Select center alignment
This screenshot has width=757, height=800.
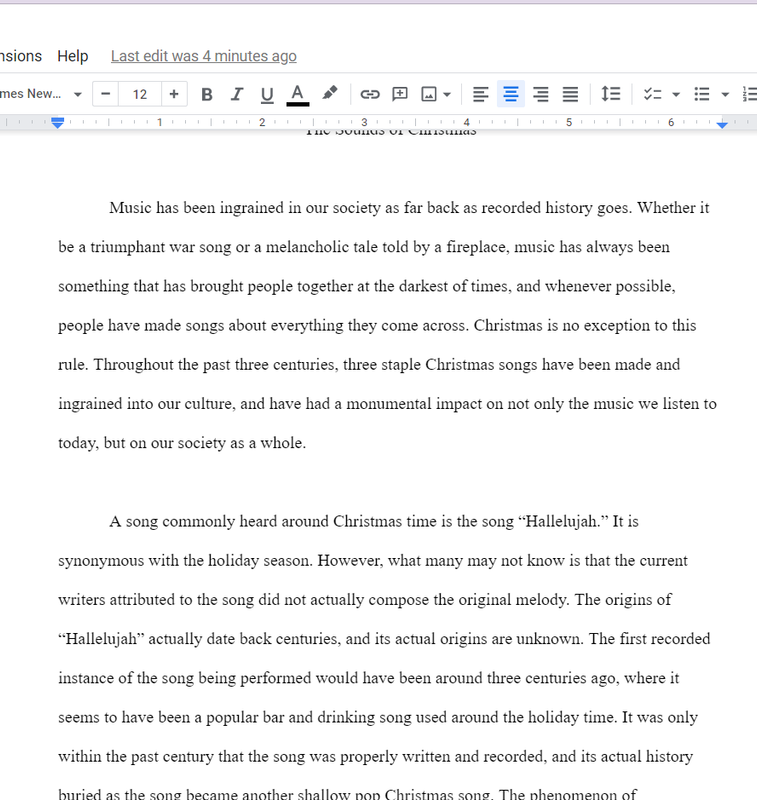511,94
